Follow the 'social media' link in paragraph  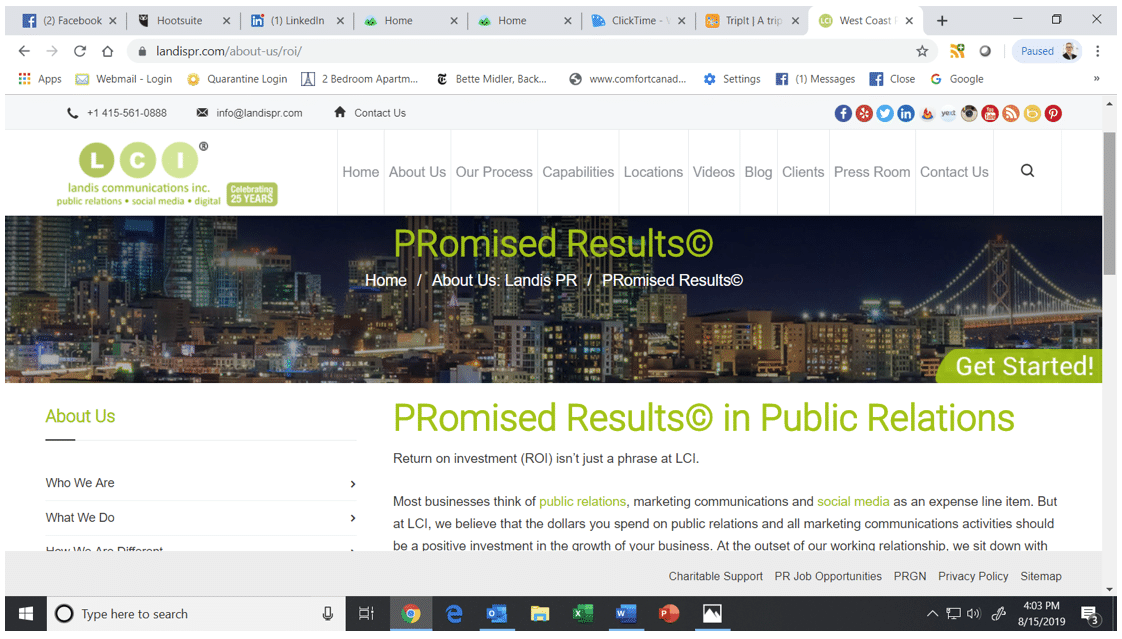[x=852, y=502]
